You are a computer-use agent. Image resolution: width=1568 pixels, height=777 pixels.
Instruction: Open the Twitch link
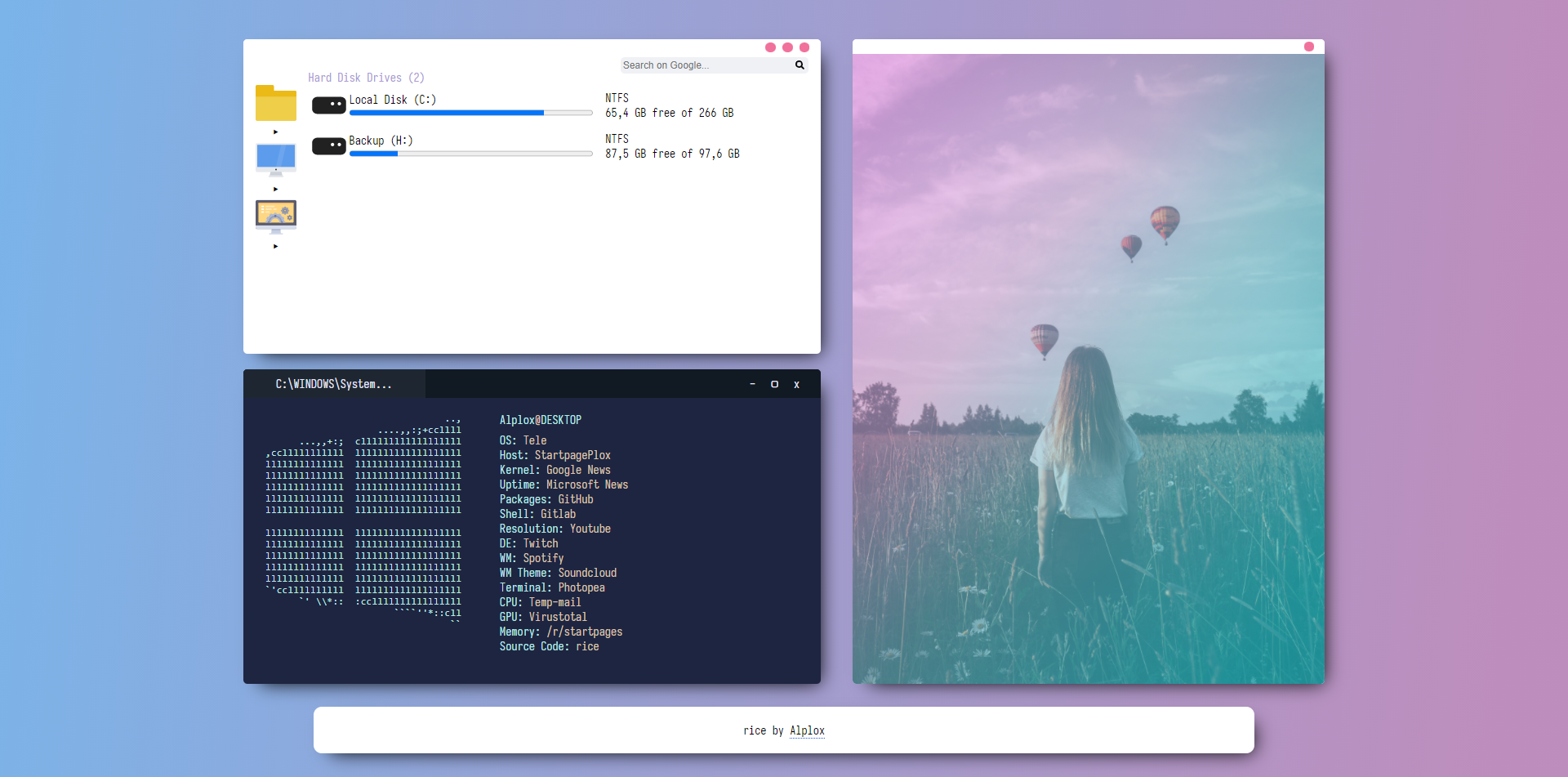coord(541,543)
